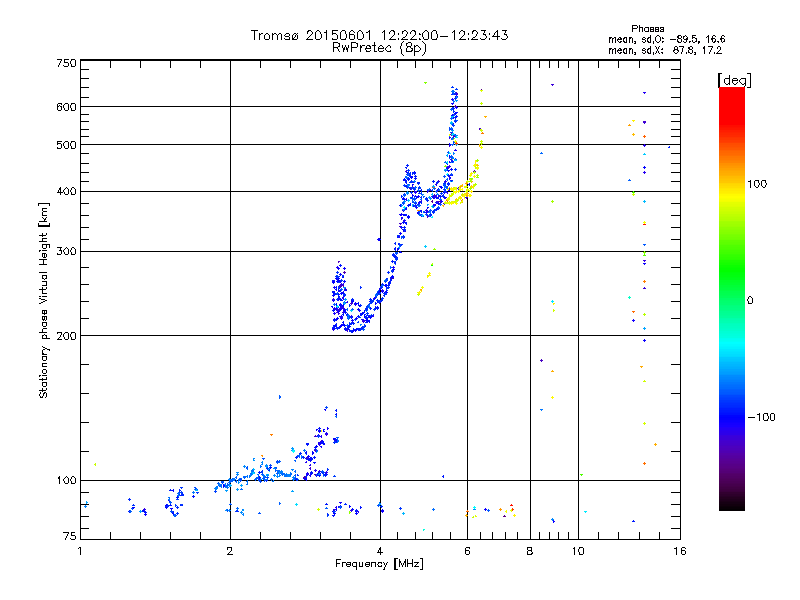800x600 pixels.
Task: Click the plot title 'Tromsø 20150601 12:22:00-12:23:43'
Action: [379, 35]
